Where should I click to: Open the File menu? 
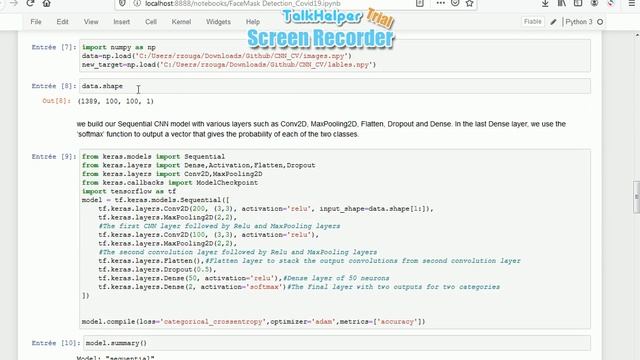coord(36,22)
